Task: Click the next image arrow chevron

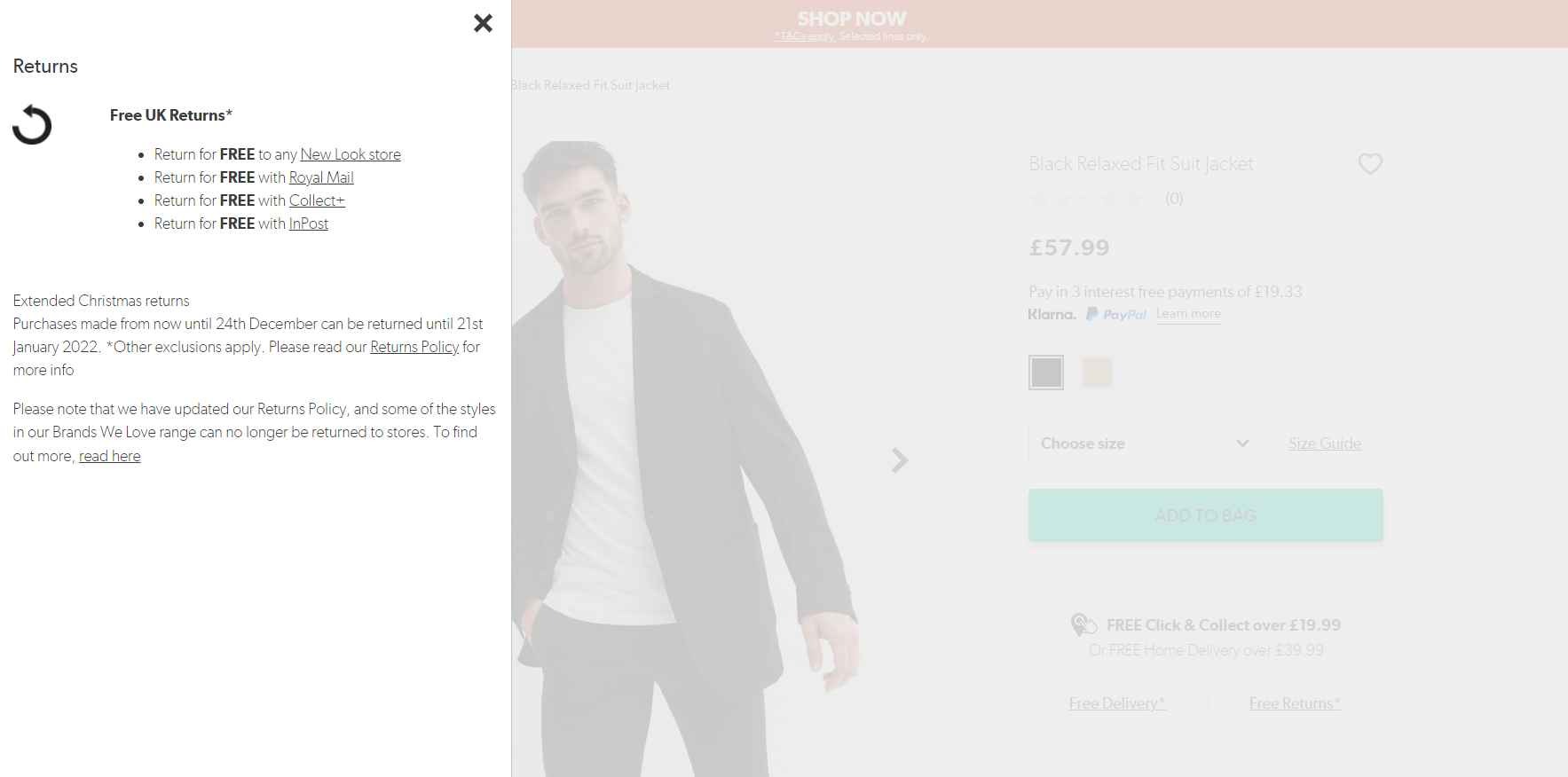Action: click(899, 460)
